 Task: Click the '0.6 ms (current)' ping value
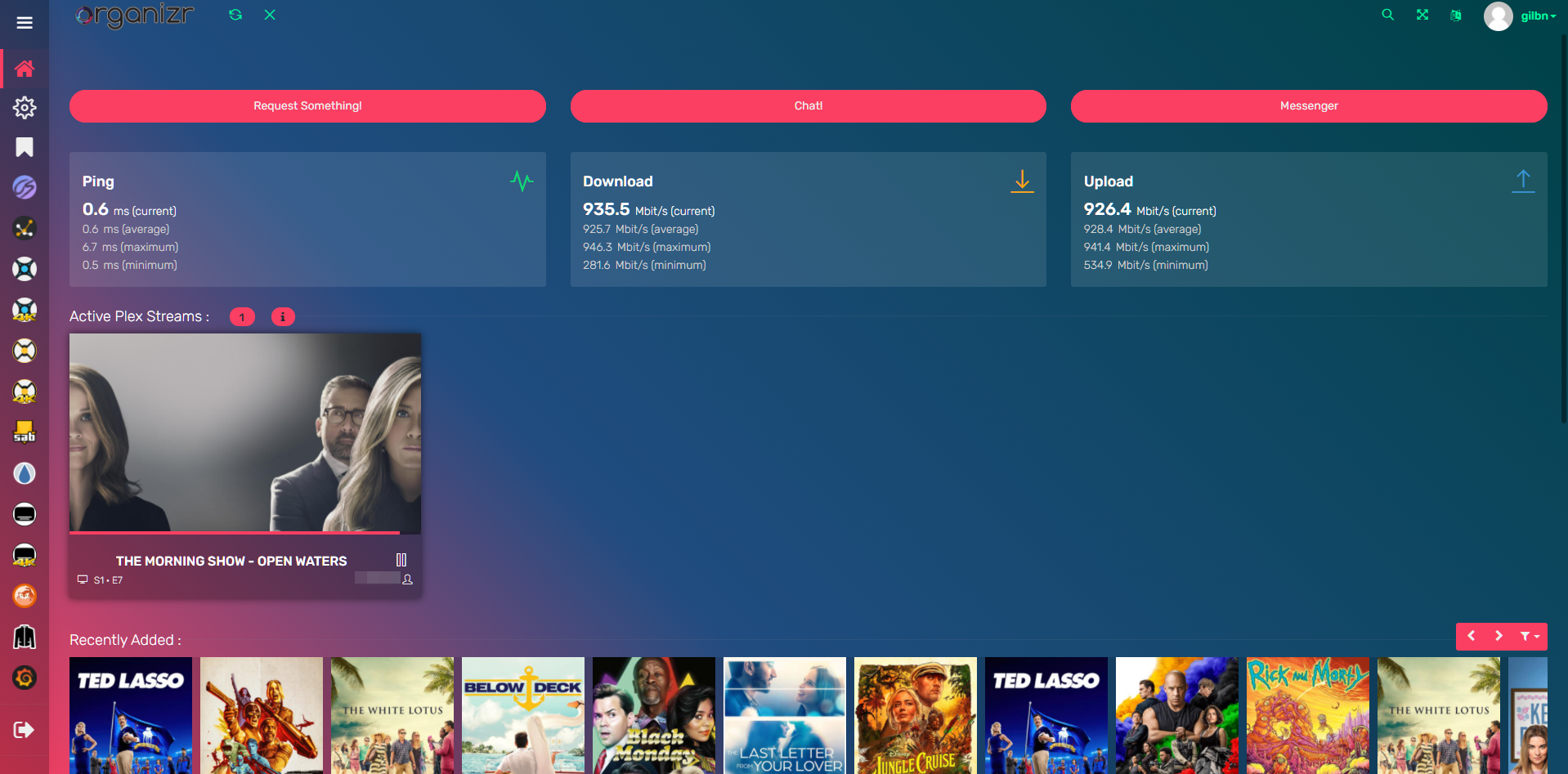click(x=129, y=210)
